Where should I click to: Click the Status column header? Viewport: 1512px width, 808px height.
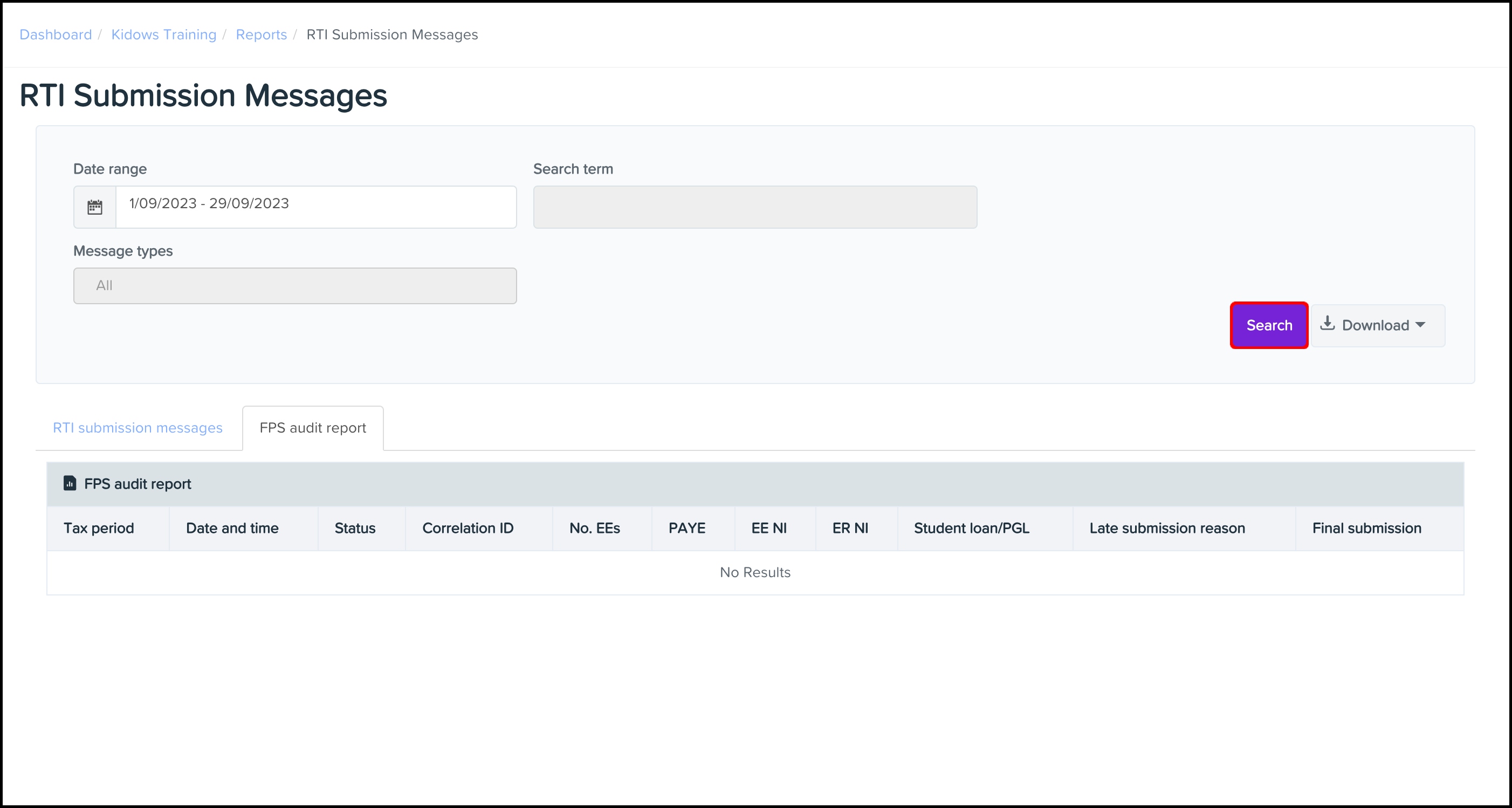pyautogui.click(x=354, y=529)
